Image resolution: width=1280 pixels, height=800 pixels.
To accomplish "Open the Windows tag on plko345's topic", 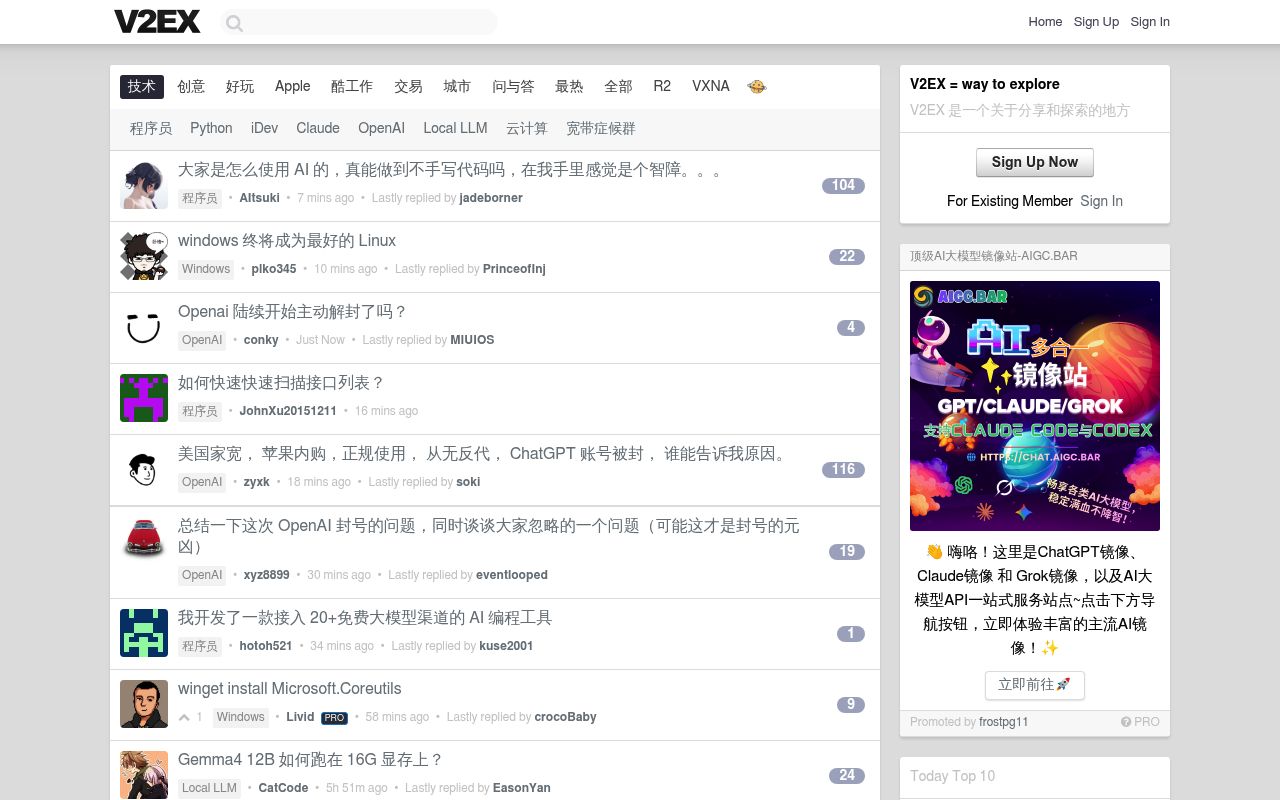I will [x=206, y=269].
